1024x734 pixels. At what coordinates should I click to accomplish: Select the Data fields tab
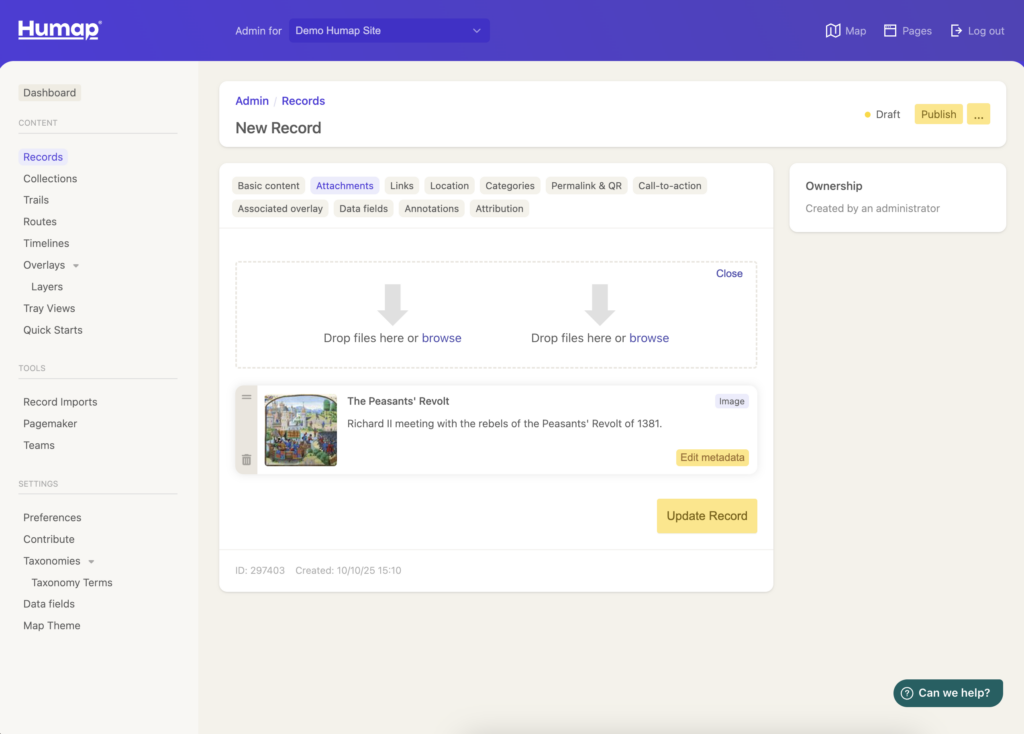pyautogui.click(x=363, y=209)
